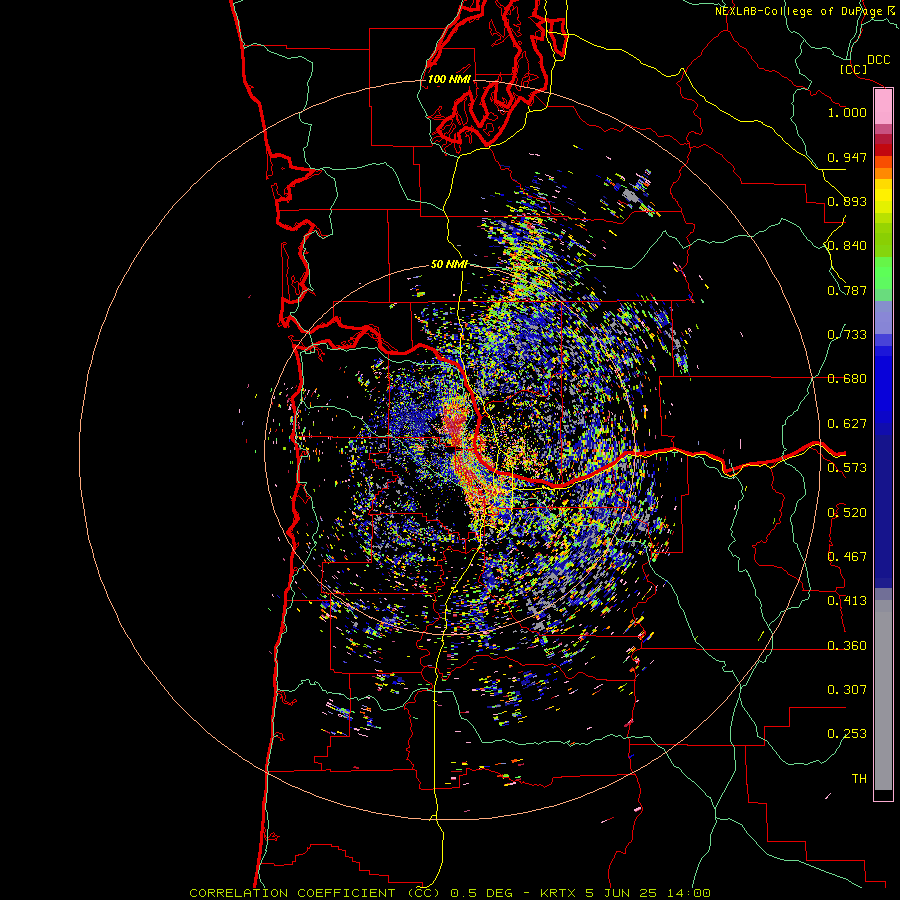Pick the lavender segment near 0.733

coord(883,317)
